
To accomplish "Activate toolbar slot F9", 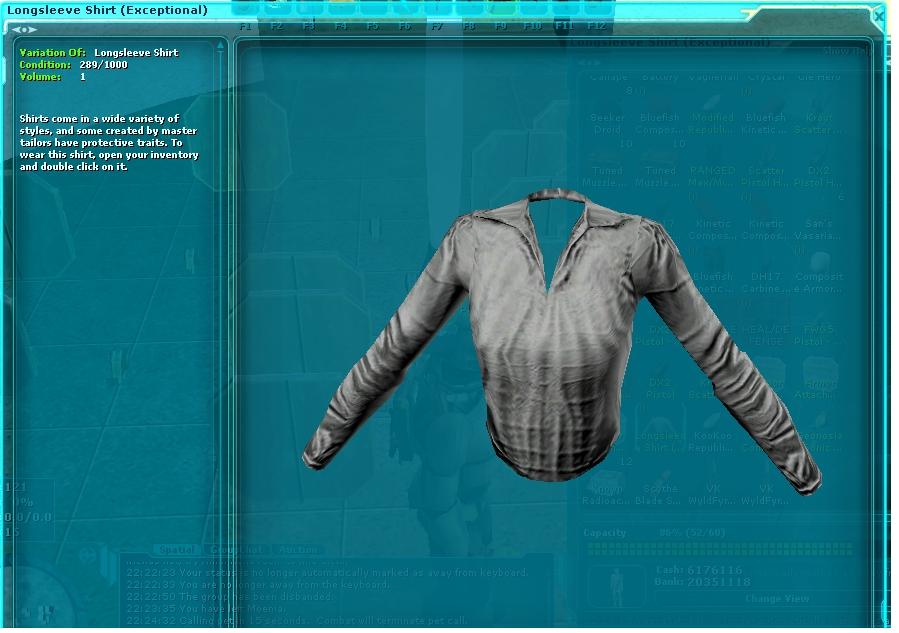I will click(x=501, y=26).
